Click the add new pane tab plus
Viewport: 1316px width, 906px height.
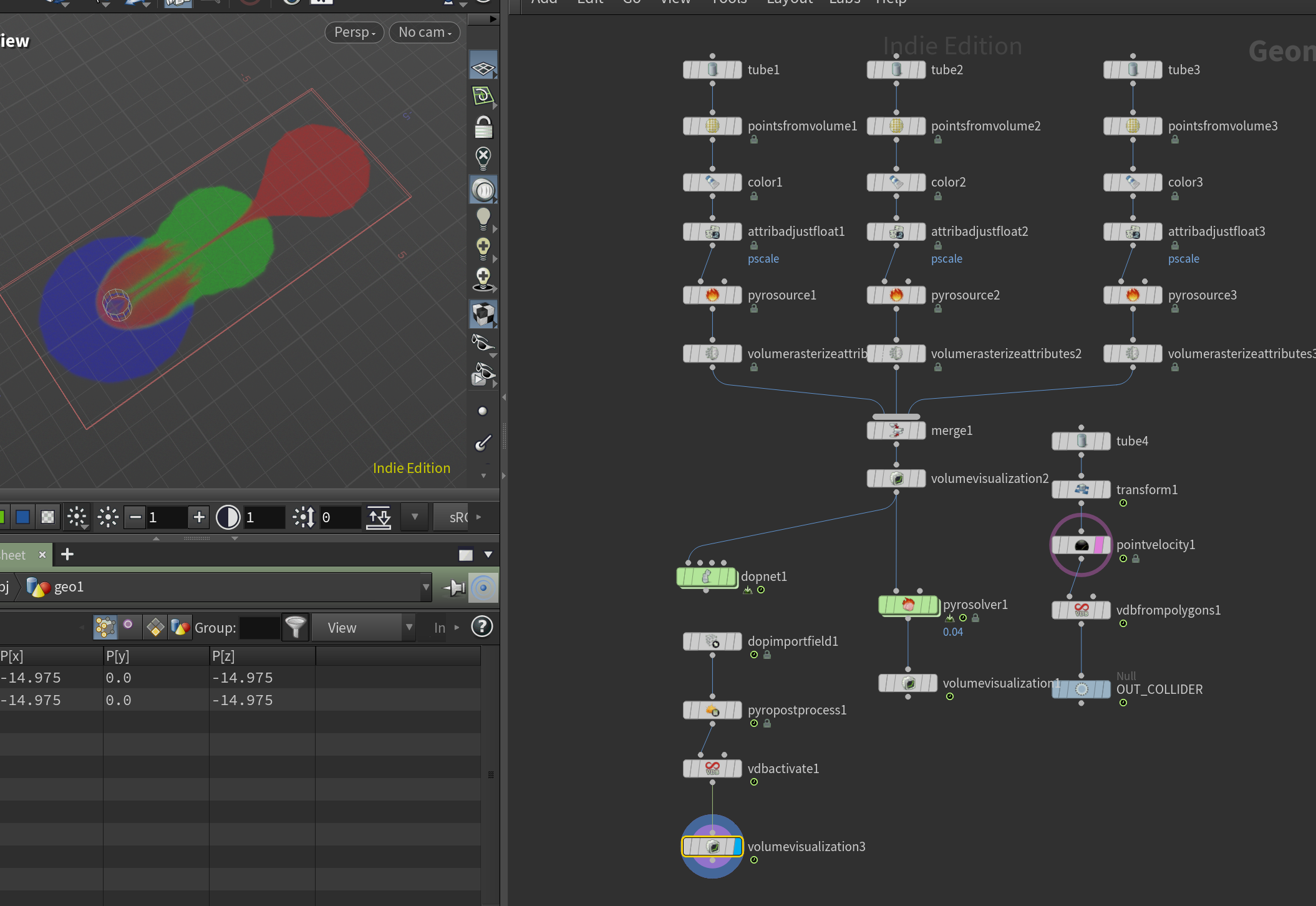pos(67,554)
